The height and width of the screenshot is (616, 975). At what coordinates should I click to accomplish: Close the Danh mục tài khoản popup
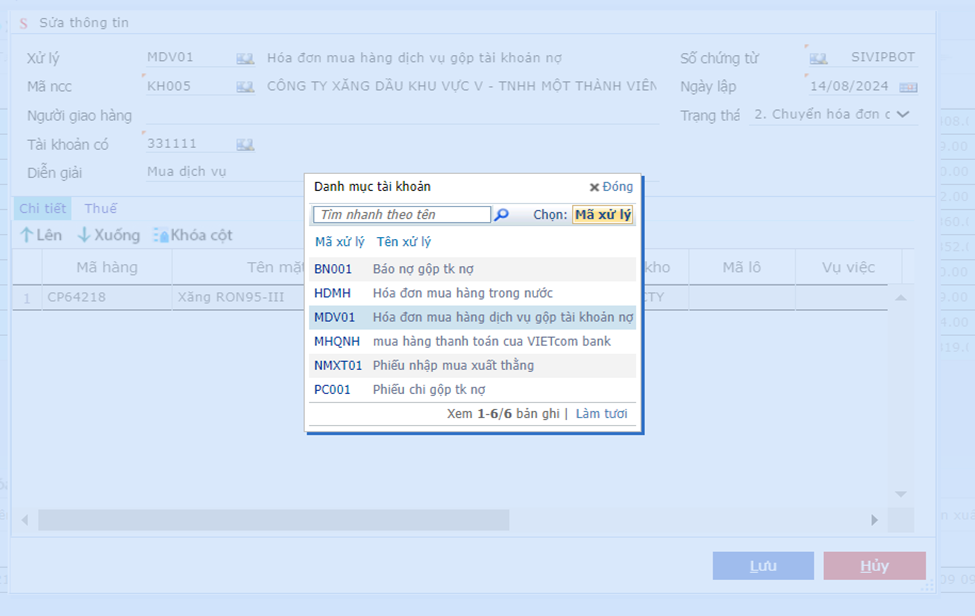(611, 187)
